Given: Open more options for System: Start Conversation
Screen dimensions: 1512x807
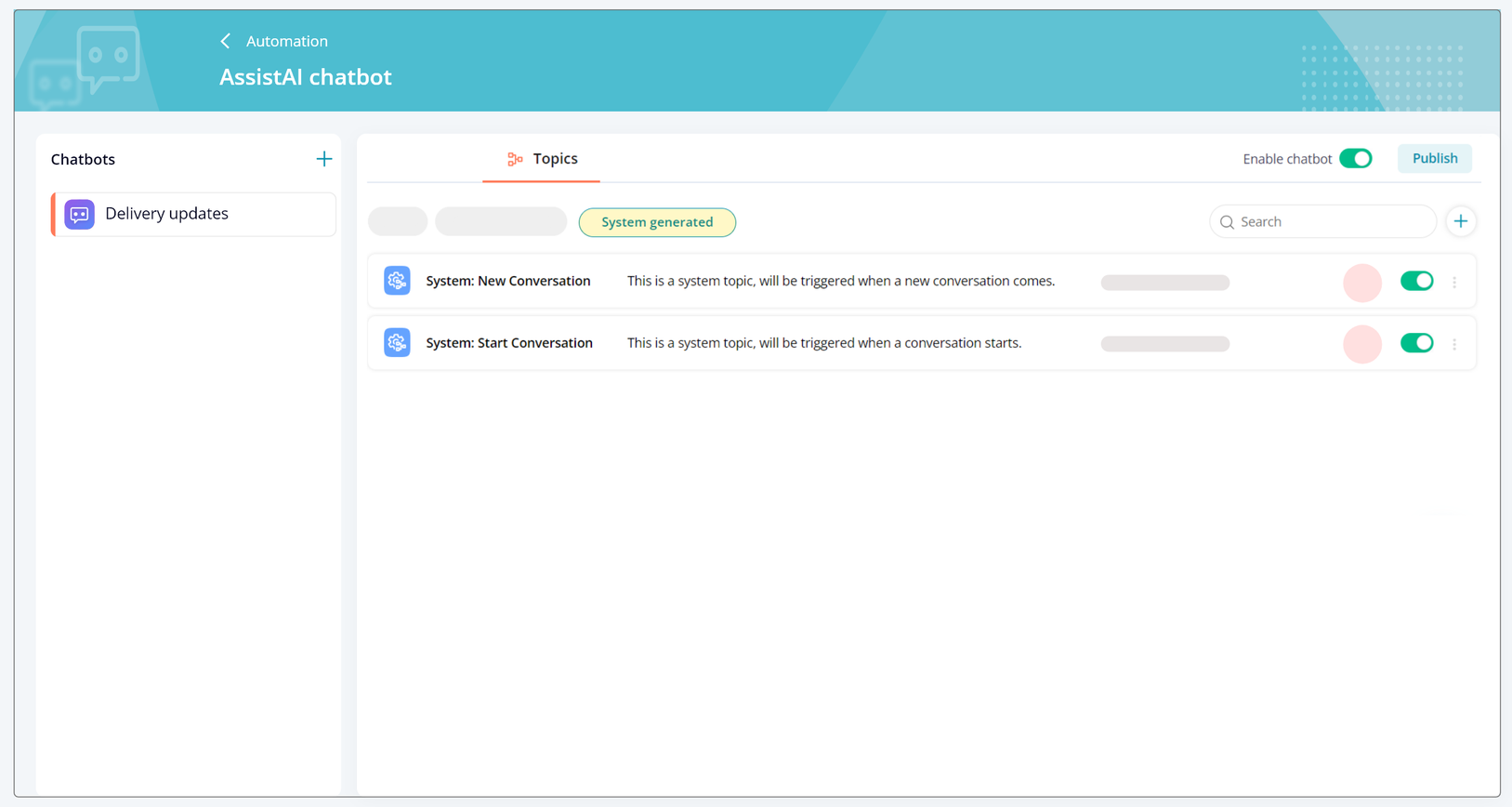Looking at the screenshot, I should click(1454, 344).
